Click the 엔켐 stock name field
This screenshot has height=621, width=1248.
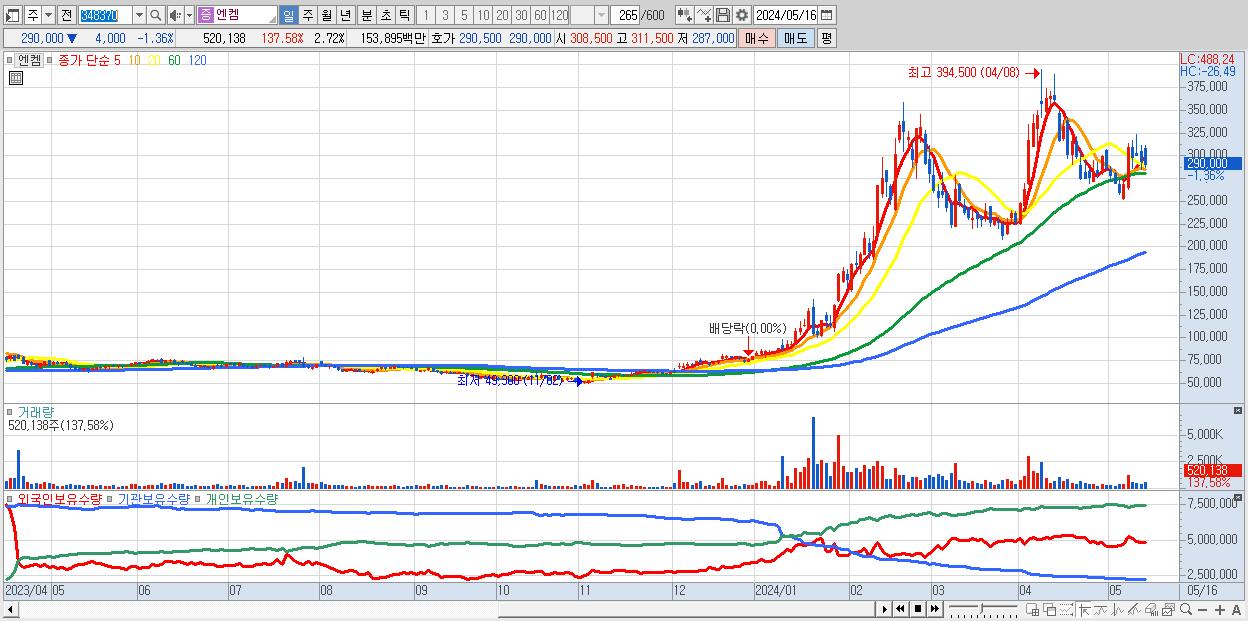pyautogui.click(x=245, y=15)
